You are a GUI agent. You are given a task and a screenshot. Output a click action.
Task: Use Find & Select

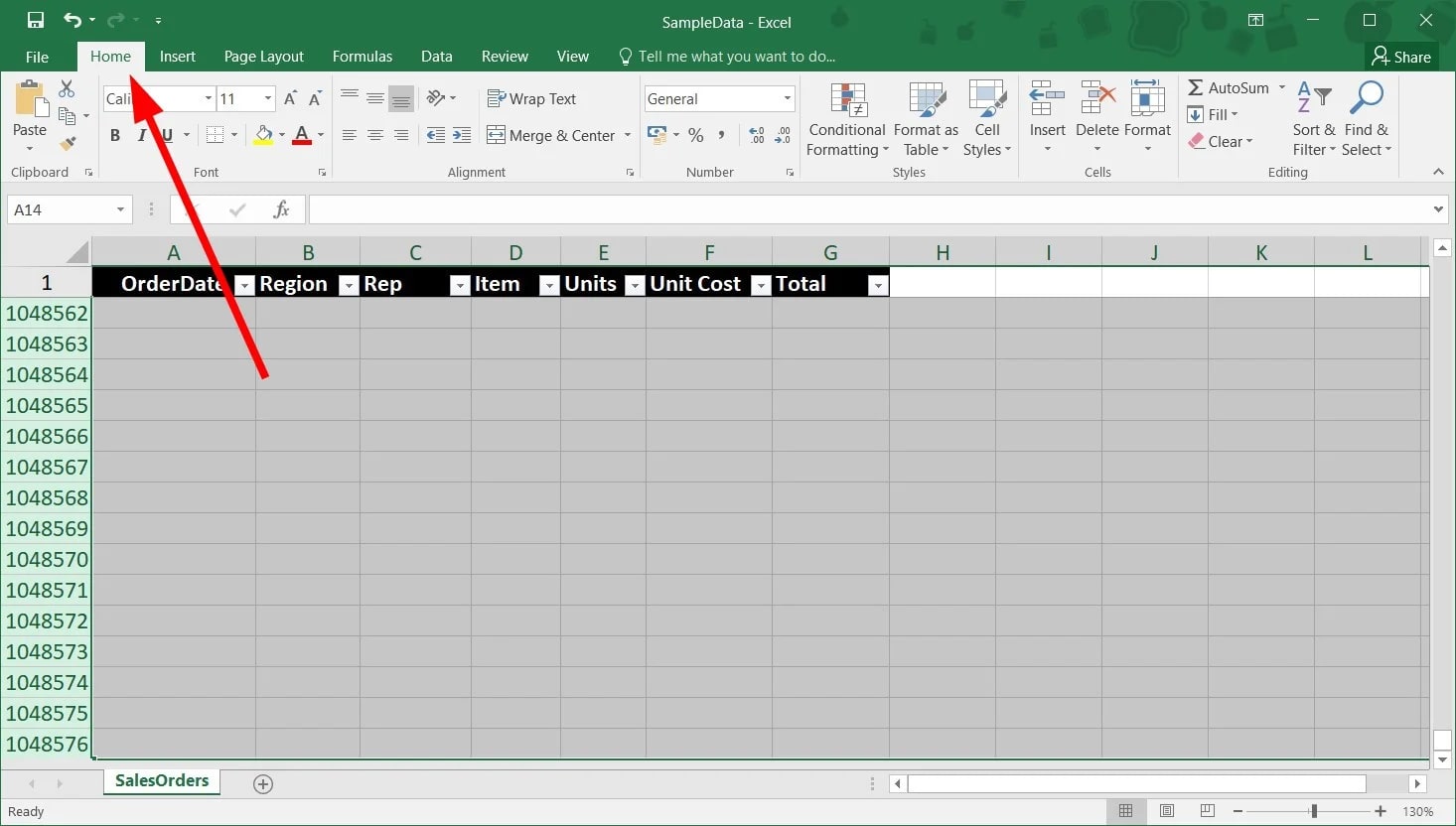pyautogui.click(x=1367, y=119)
